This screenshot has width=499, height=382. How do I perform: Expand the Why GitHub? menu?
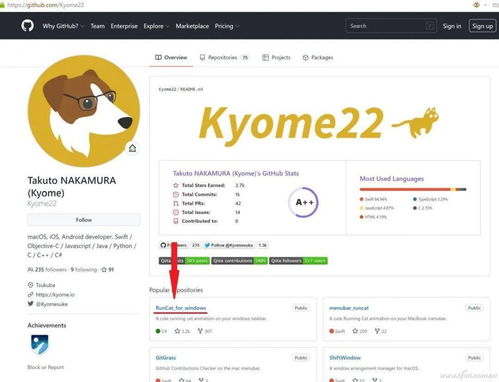click(63, 26)
